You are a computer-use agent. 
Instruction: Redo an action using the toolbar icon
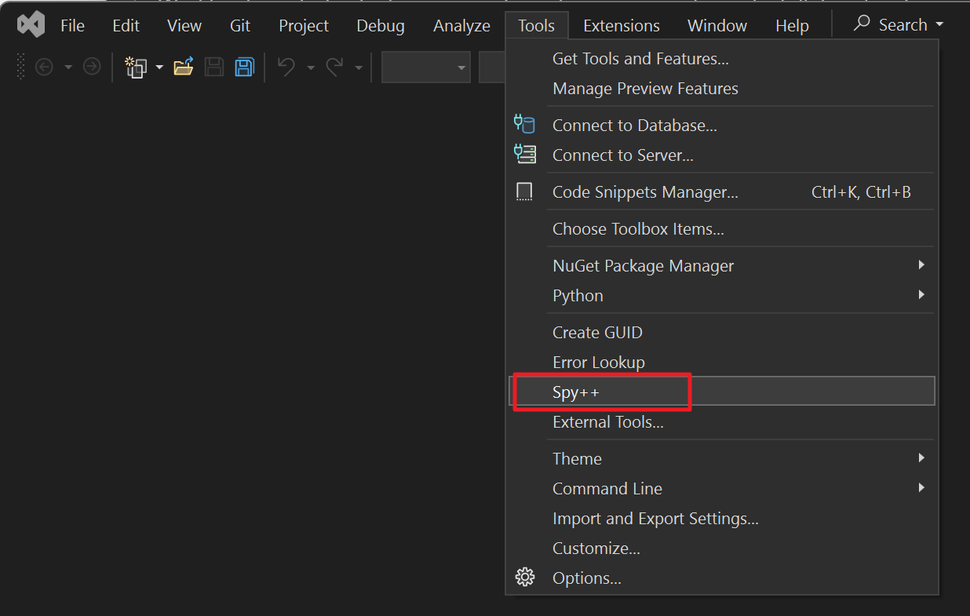click(x=333, y=67)
